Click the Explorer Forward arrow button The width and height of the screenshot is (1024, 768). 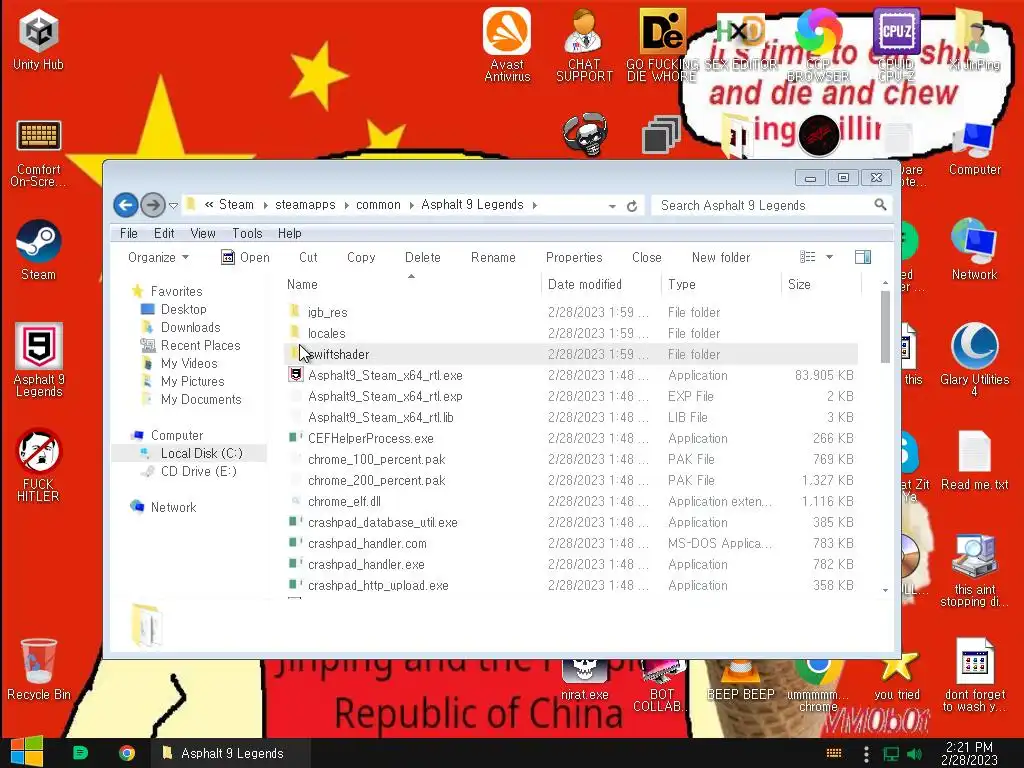tap(153, 205)
